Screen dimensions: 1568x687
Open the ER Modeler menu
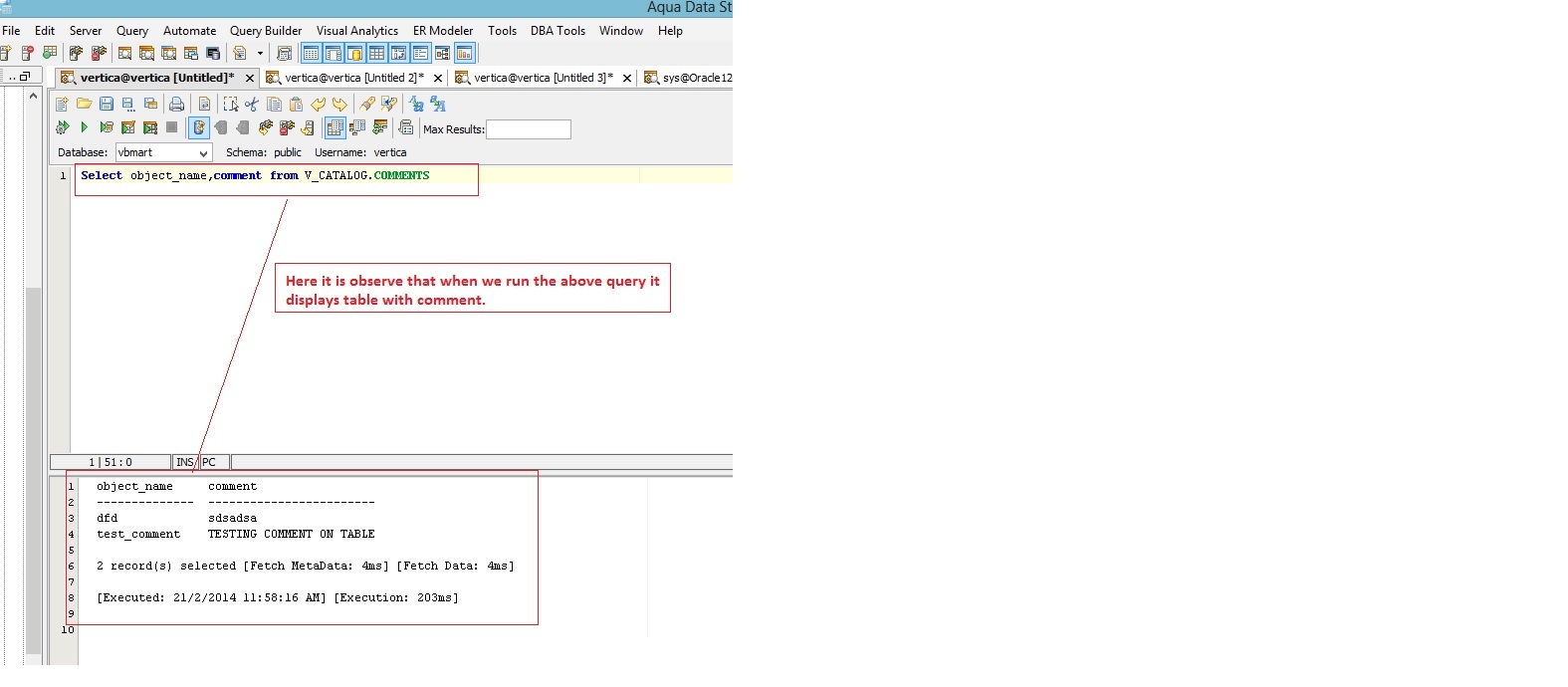443,31
